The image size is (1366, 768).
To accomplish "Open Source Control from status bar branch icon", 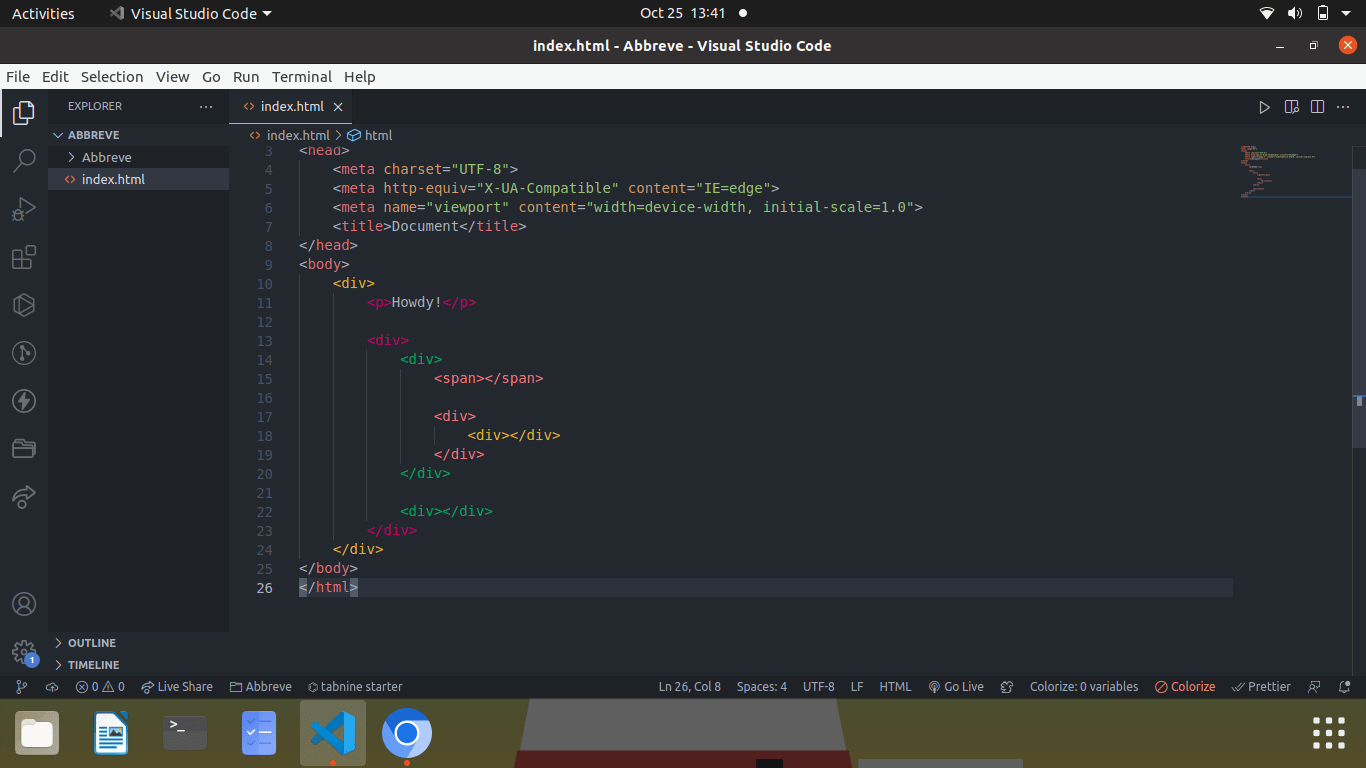I will pos(21,687).
